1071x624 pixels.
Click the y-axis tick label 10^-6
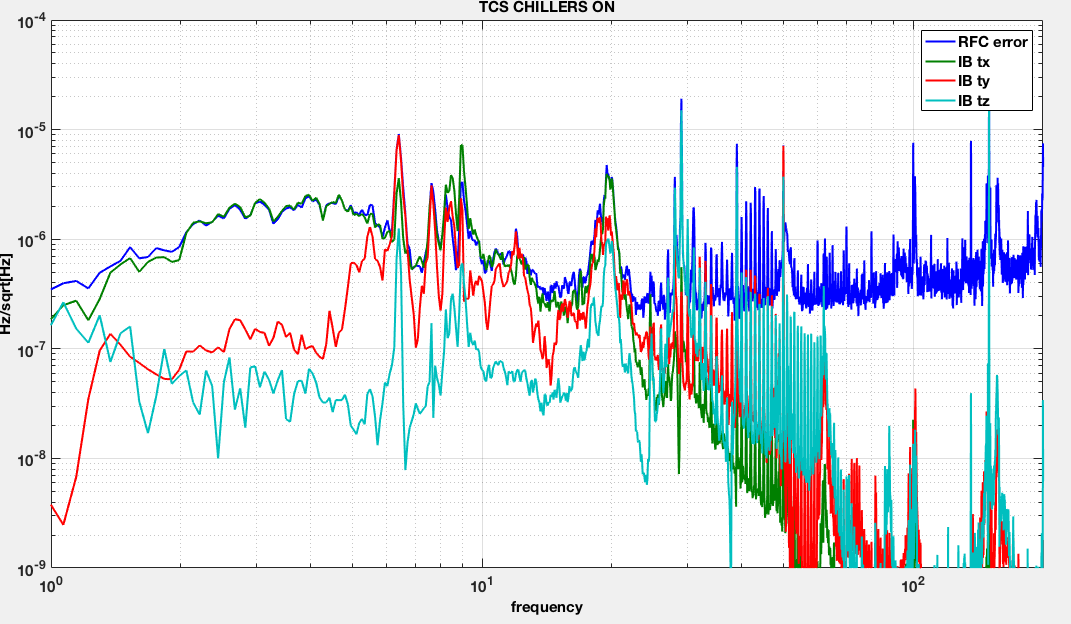pos(31,241)
